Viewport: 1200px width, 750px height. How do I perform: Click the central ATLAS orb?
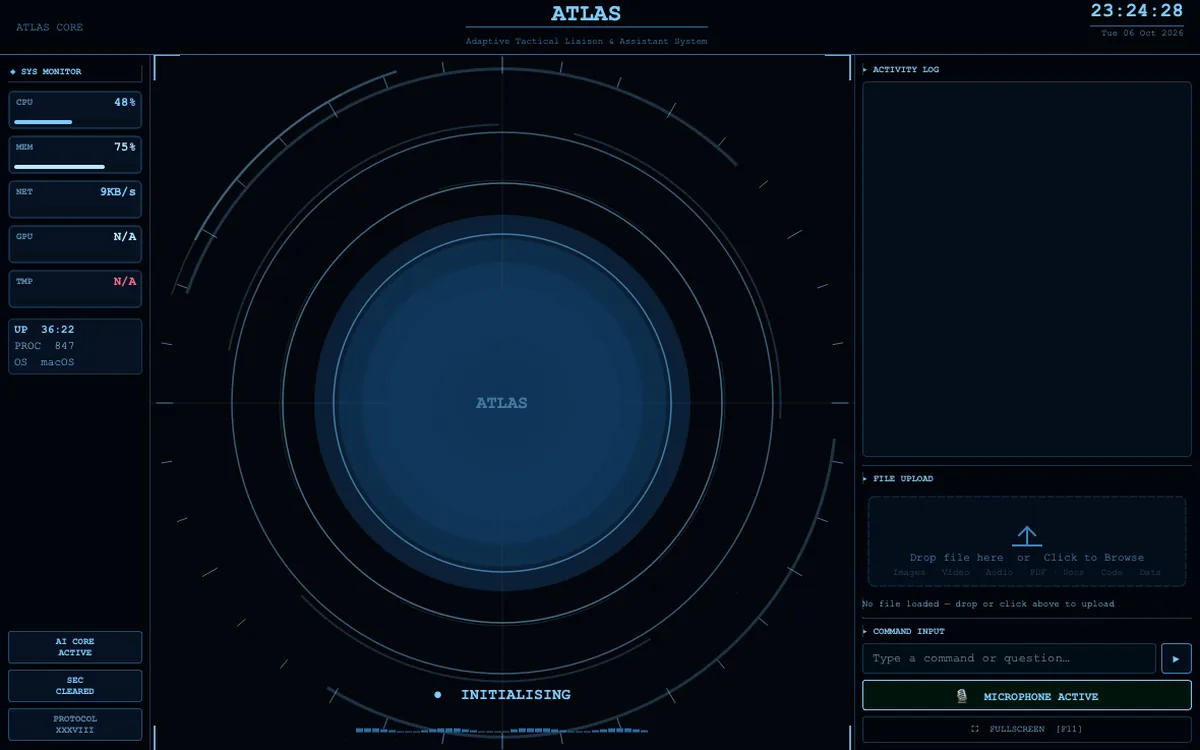coord(502,403)
